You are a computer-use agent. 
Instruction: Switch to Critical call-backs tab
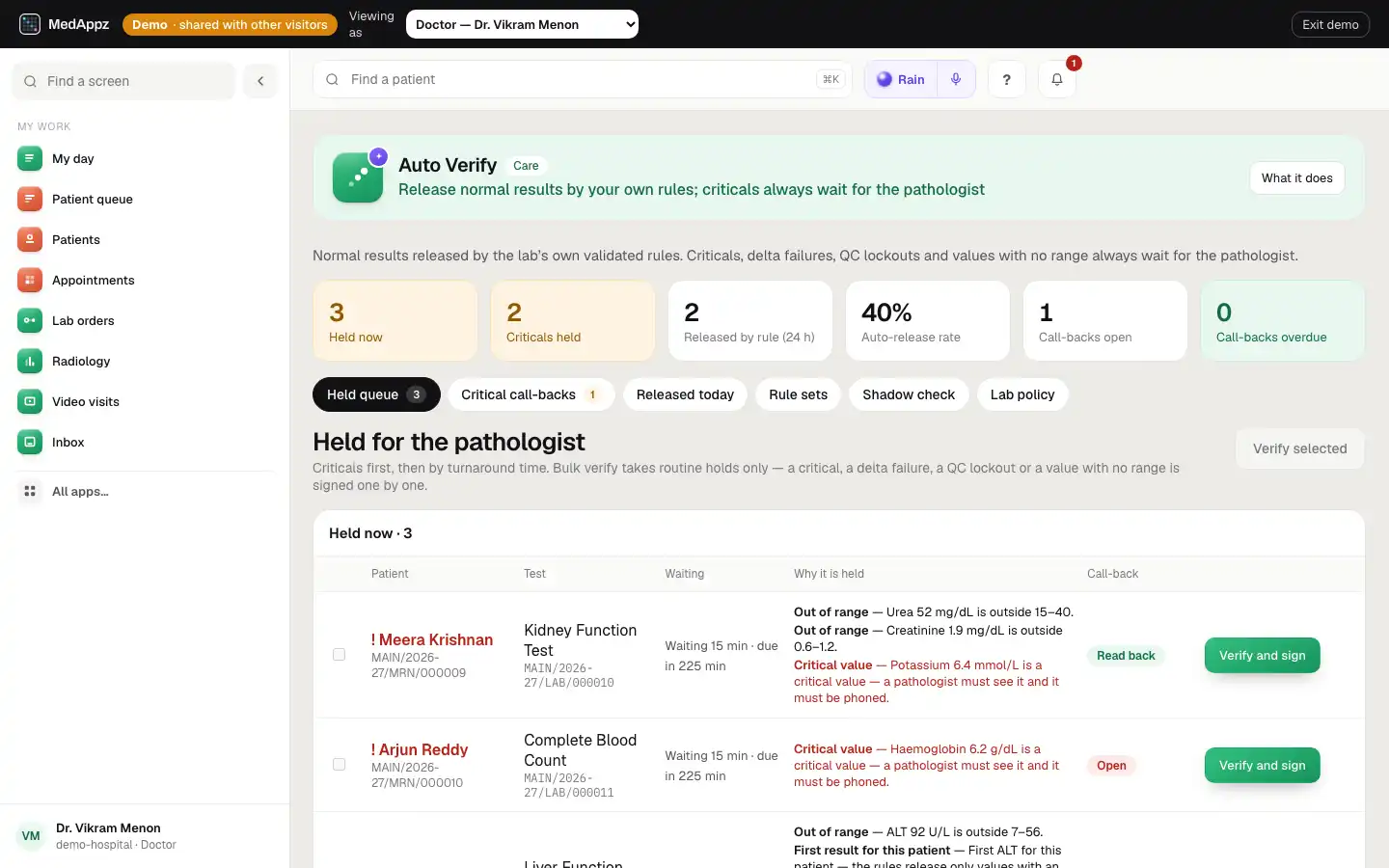tap(531, 394)
